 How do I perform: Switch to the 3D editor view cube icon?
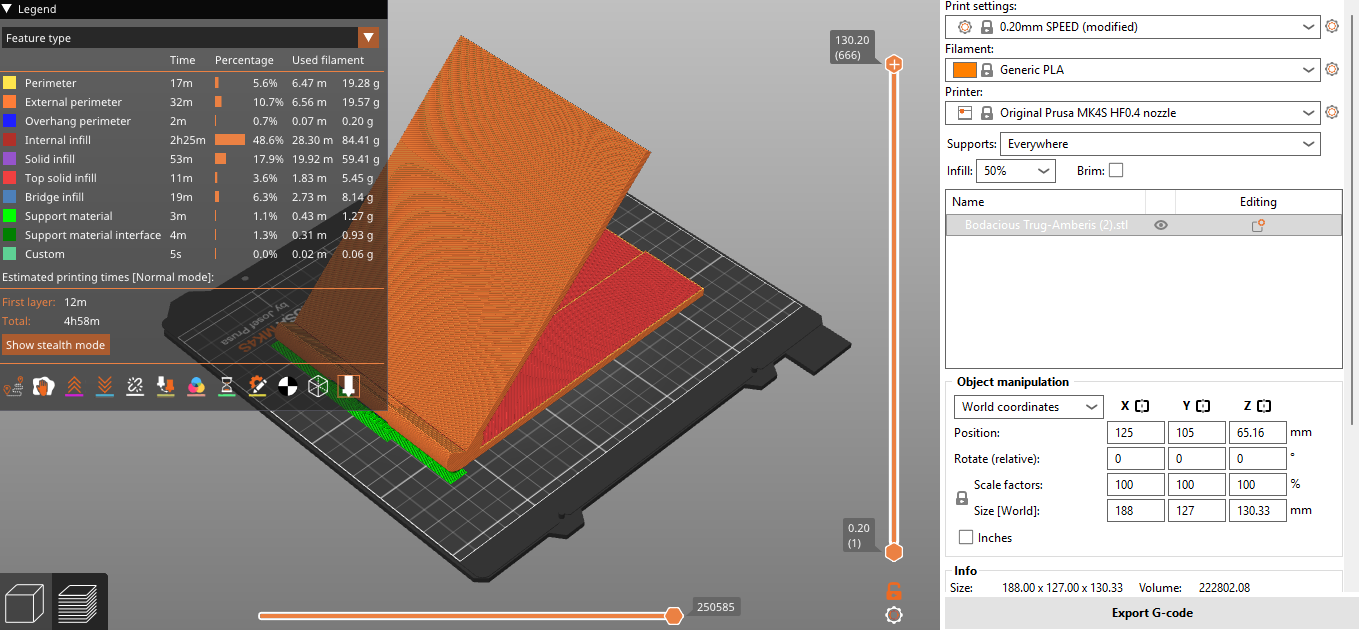tap(26, 602)
